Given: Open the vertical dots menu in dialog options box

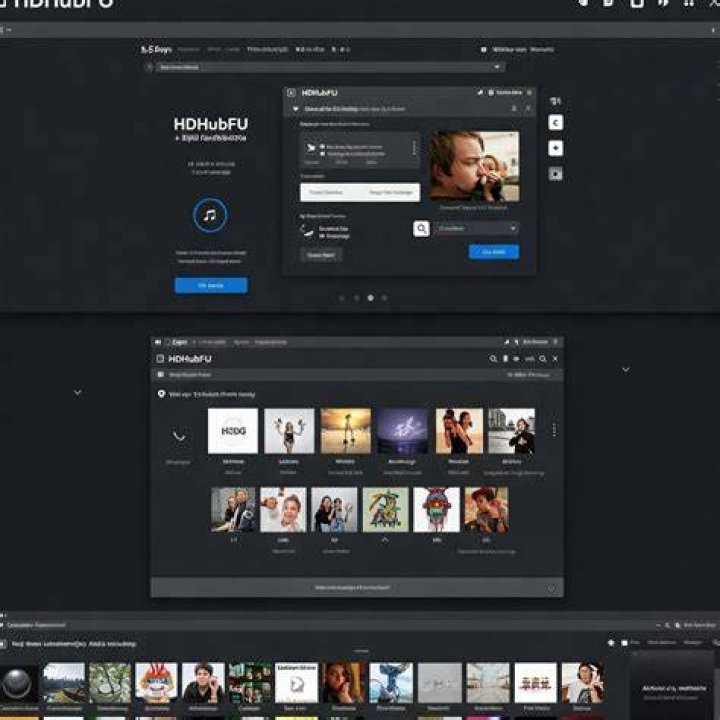Looking at the screenshot, I should pyautogui.click(x=414, y=147).
